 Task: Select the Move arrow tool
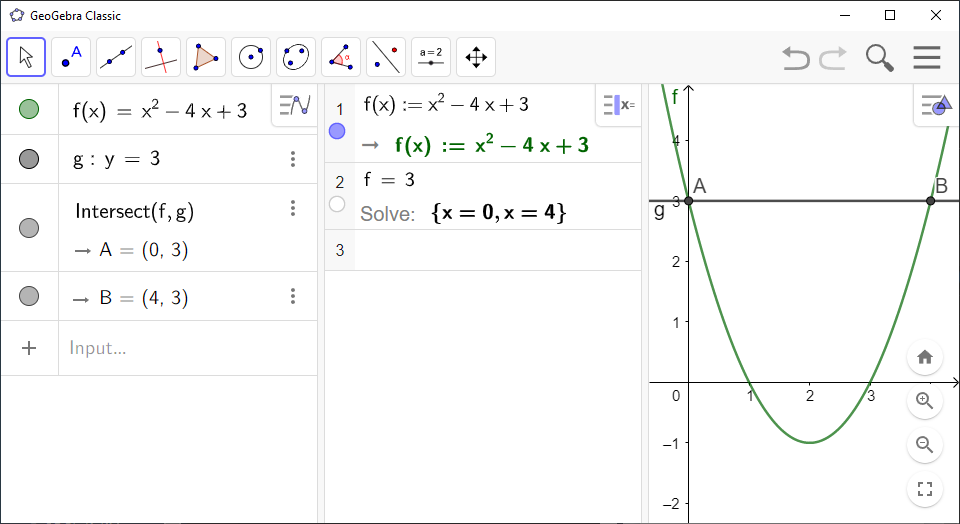click(x=26, y=57)
